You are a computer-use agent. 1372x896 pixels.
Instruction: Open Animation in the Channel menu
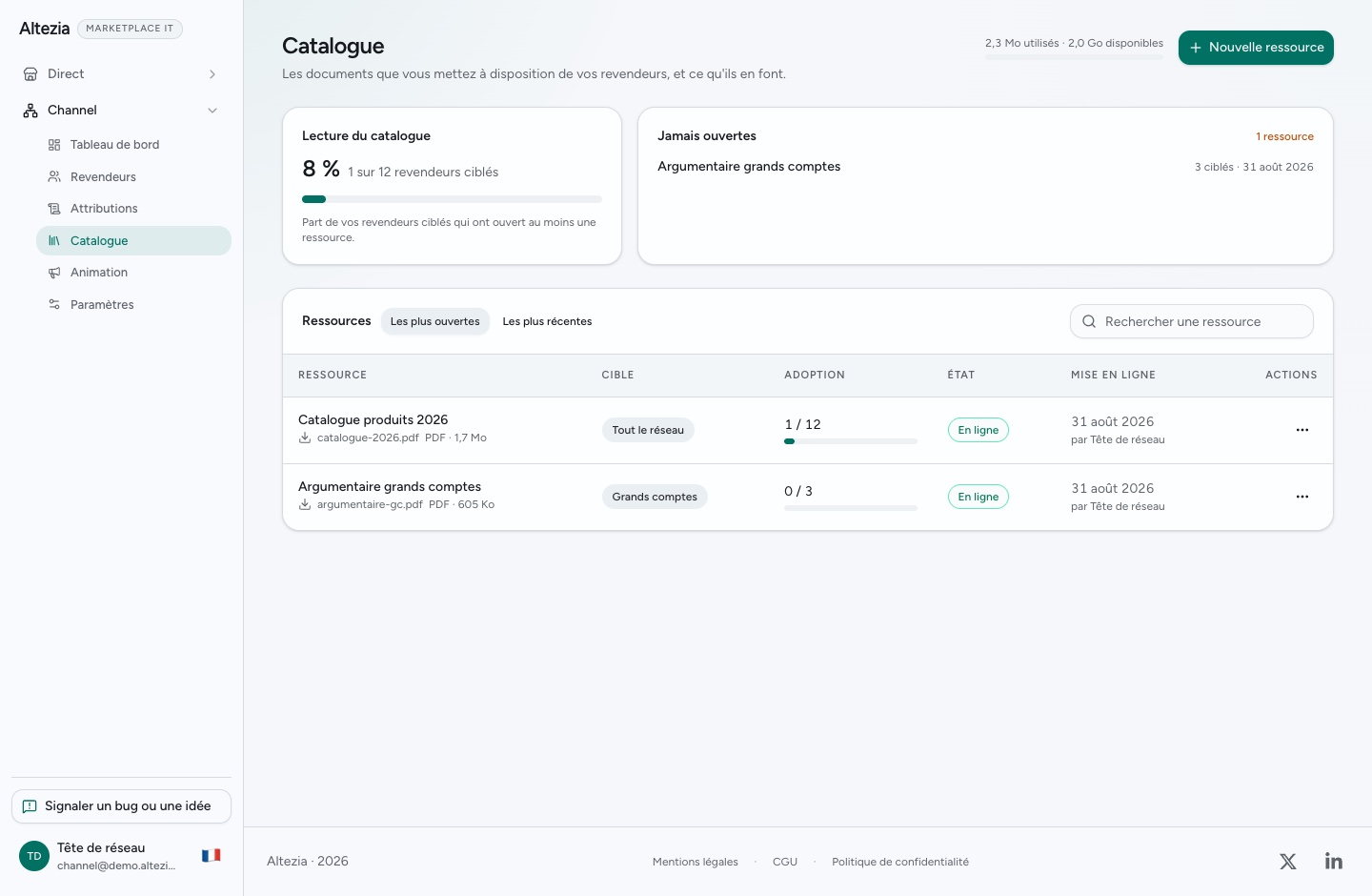point(133,273)
